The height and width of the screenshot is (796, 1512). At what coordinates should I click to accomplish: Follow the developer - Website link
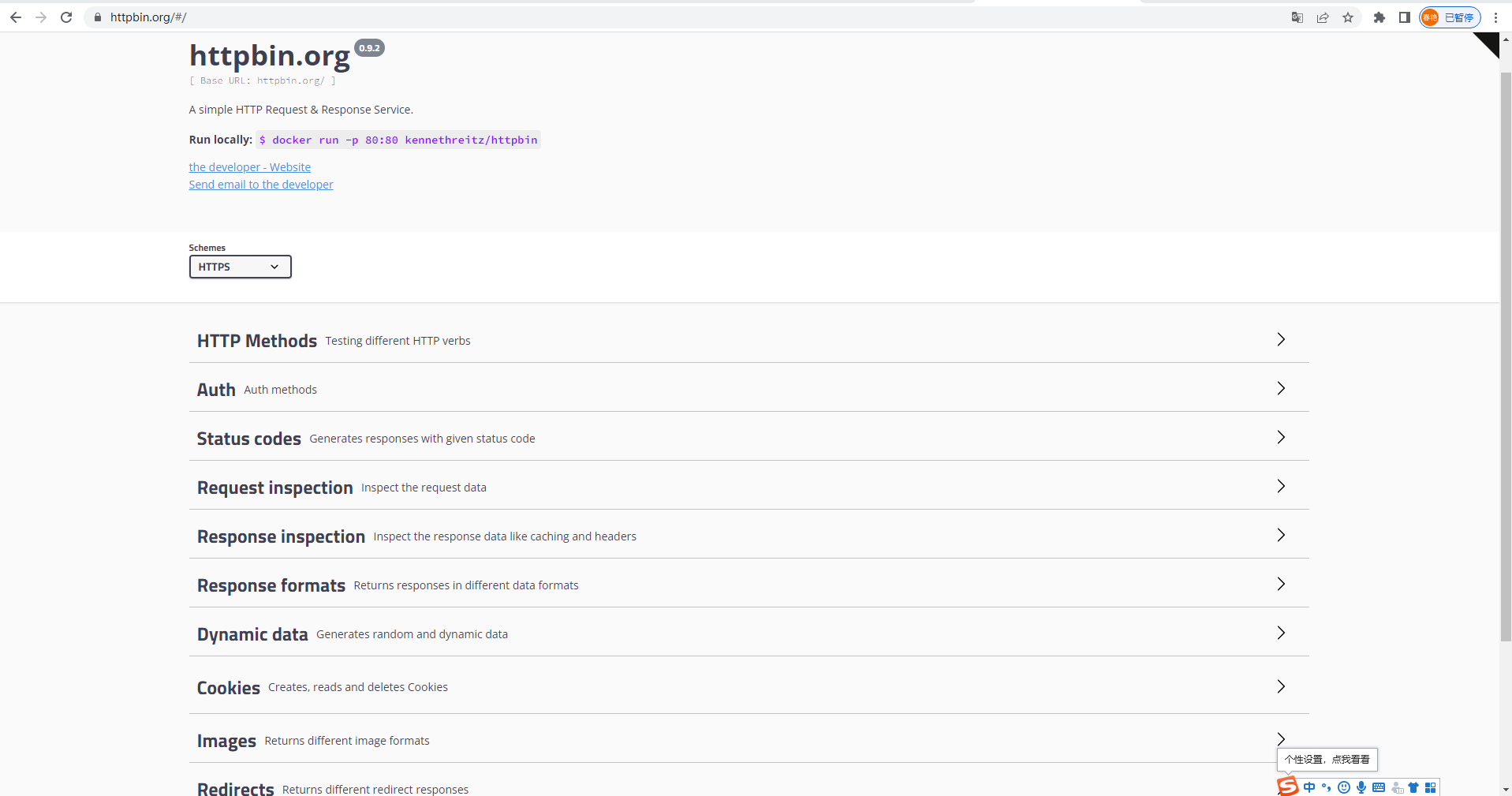point(250,167)
